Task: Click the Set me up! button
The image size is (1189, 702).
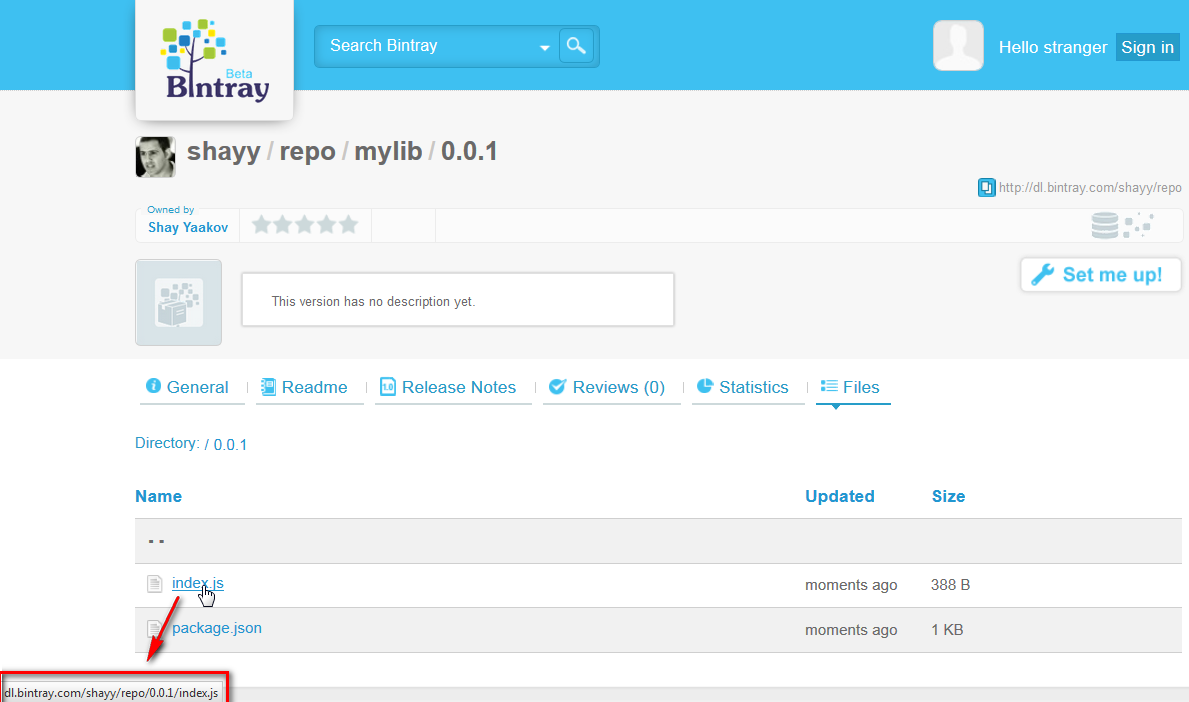Action: point(1100,275)
